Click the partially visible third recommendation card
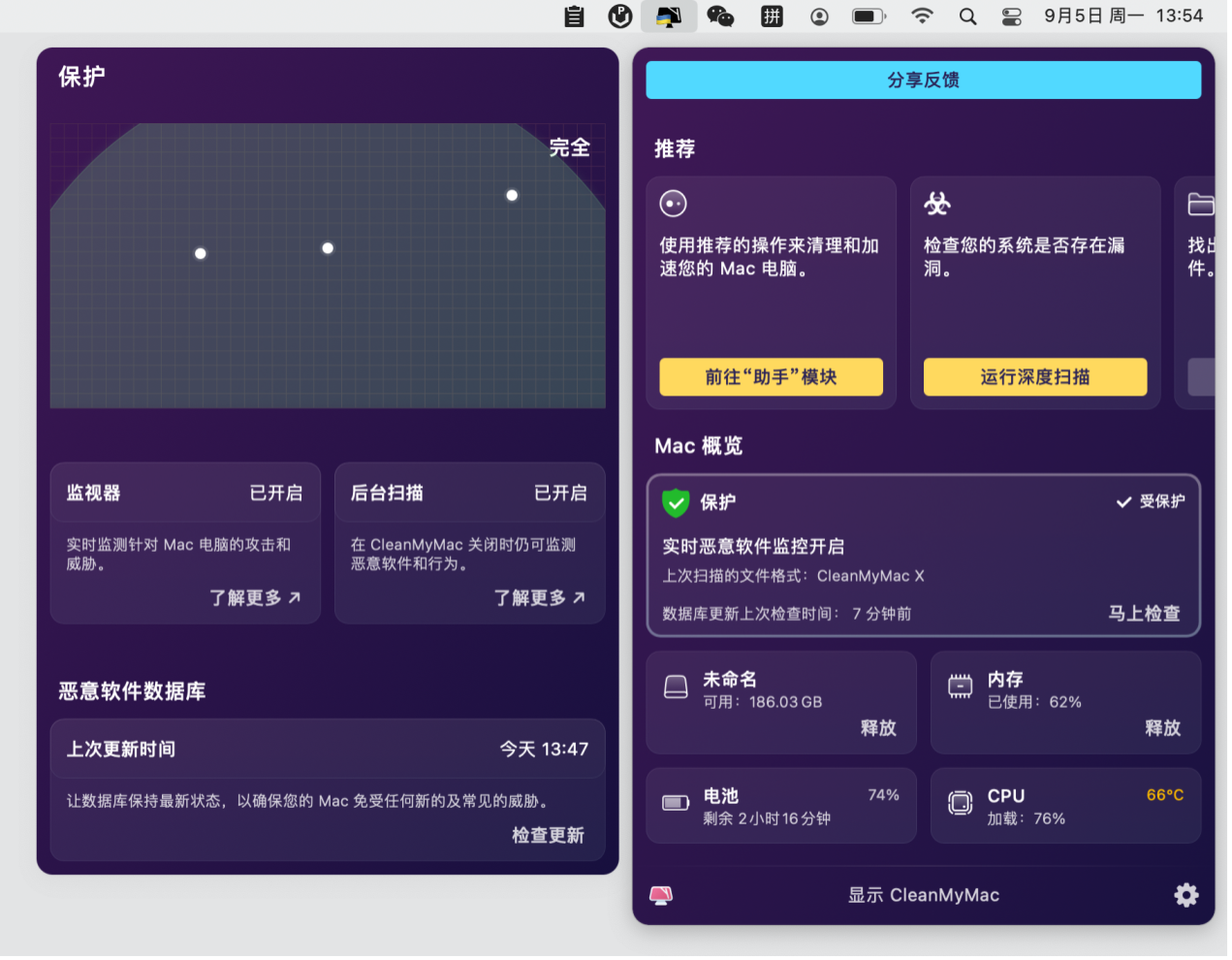This screenshot has width=1232, height=960. (1198, 291)
